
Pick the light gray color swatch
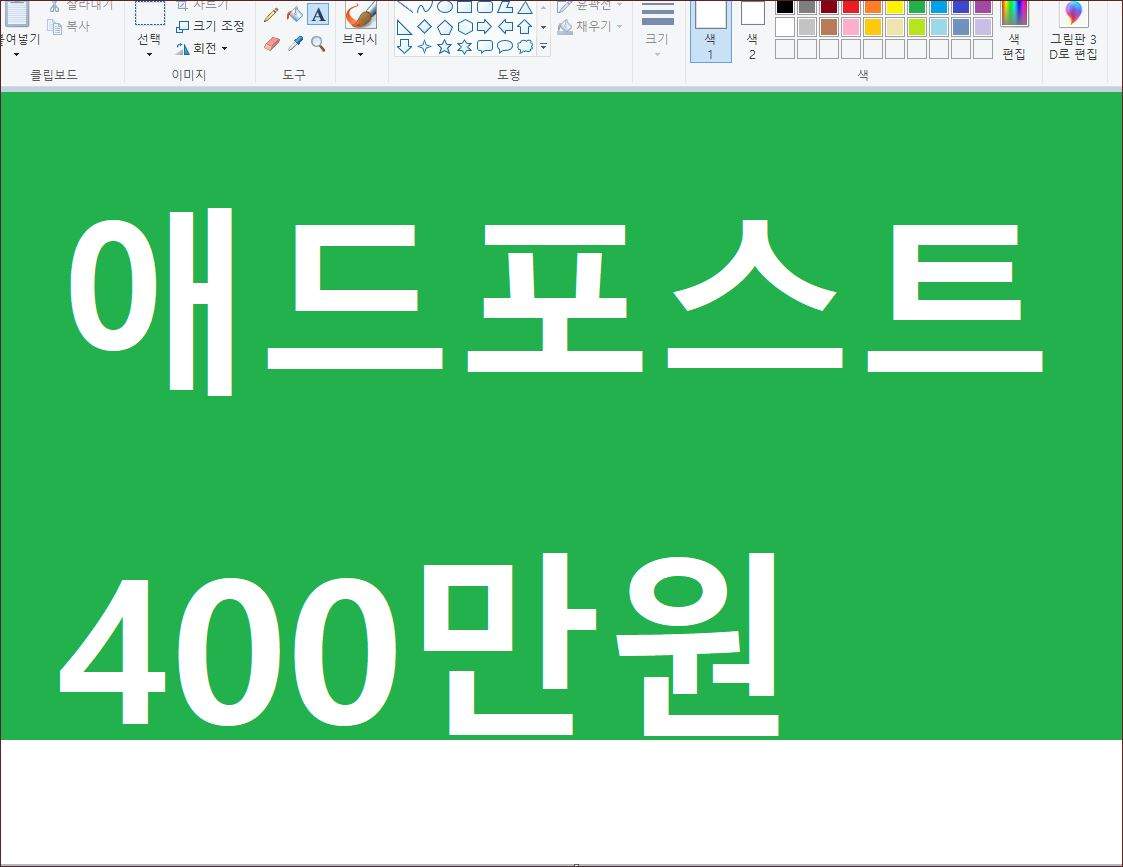(807, 27)
